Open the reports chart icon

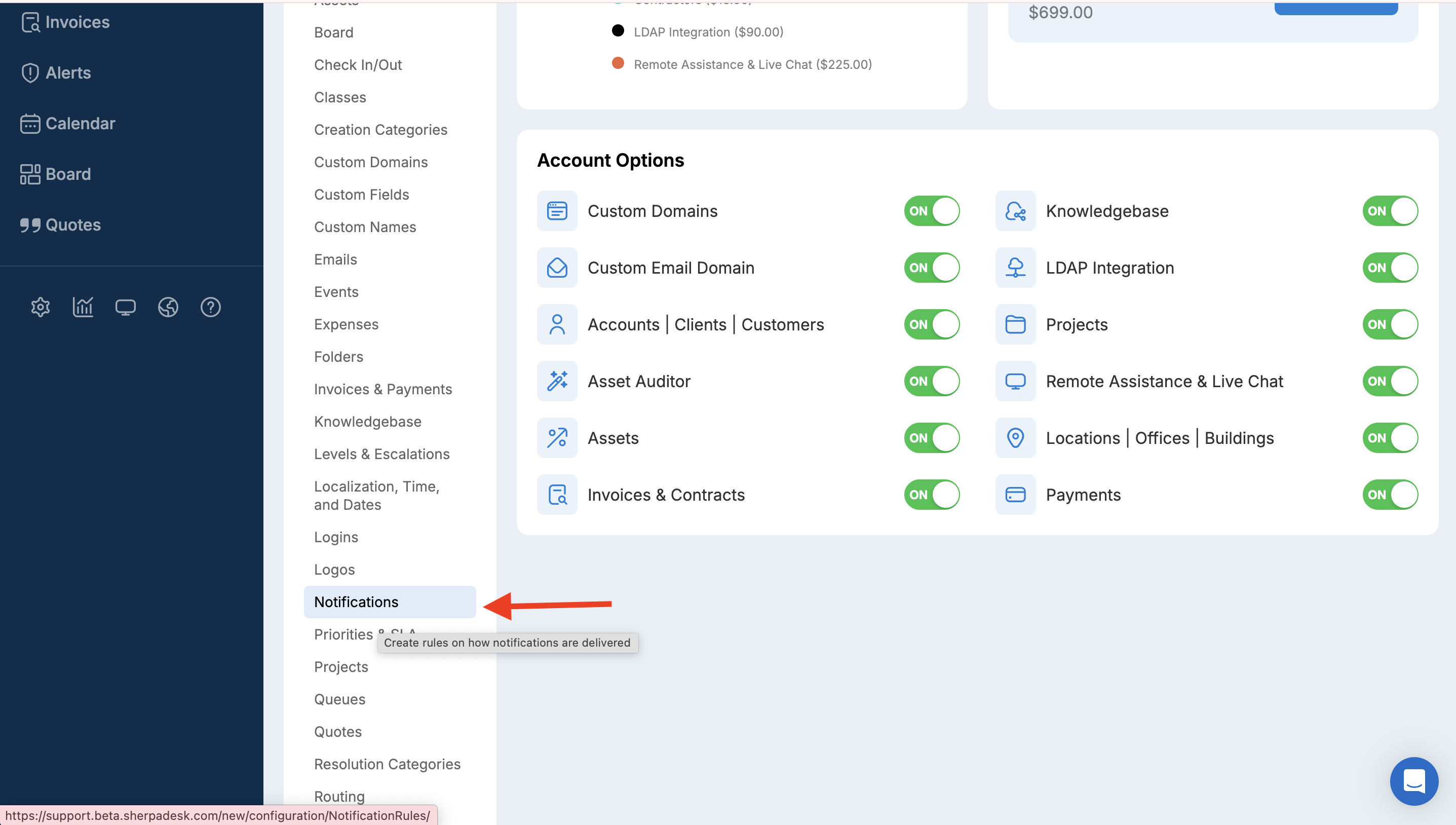click(83, 307)
